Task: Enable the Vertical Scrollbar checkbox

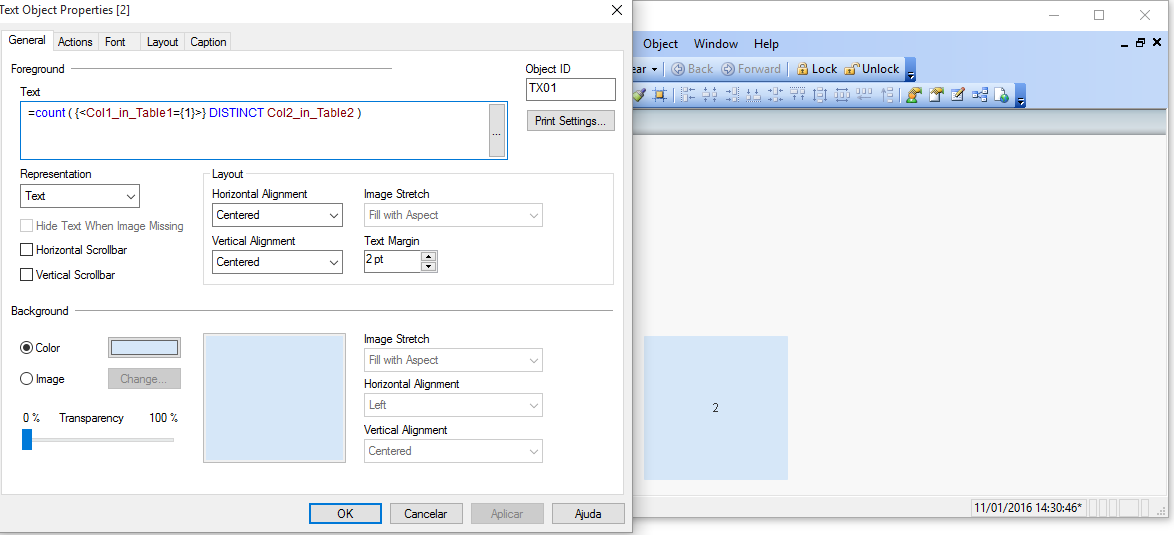Action: click(27, 274)
